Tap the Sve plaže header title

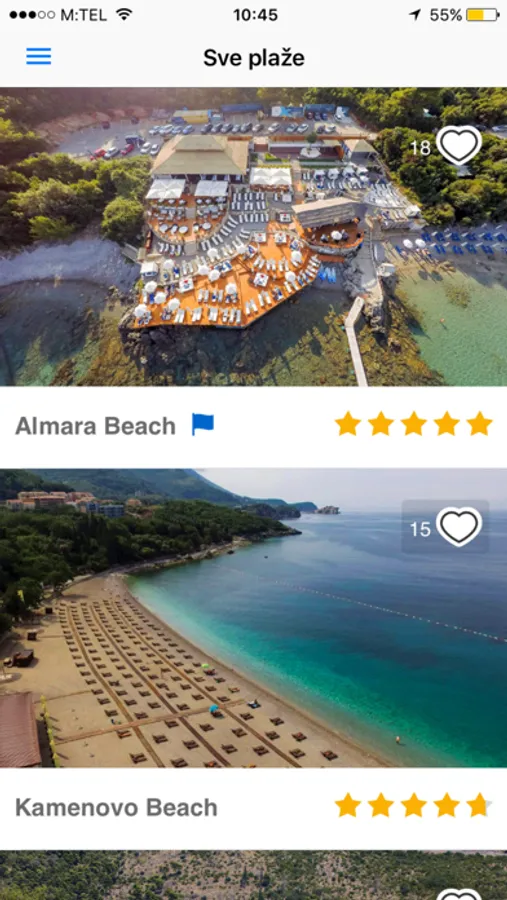254,58
